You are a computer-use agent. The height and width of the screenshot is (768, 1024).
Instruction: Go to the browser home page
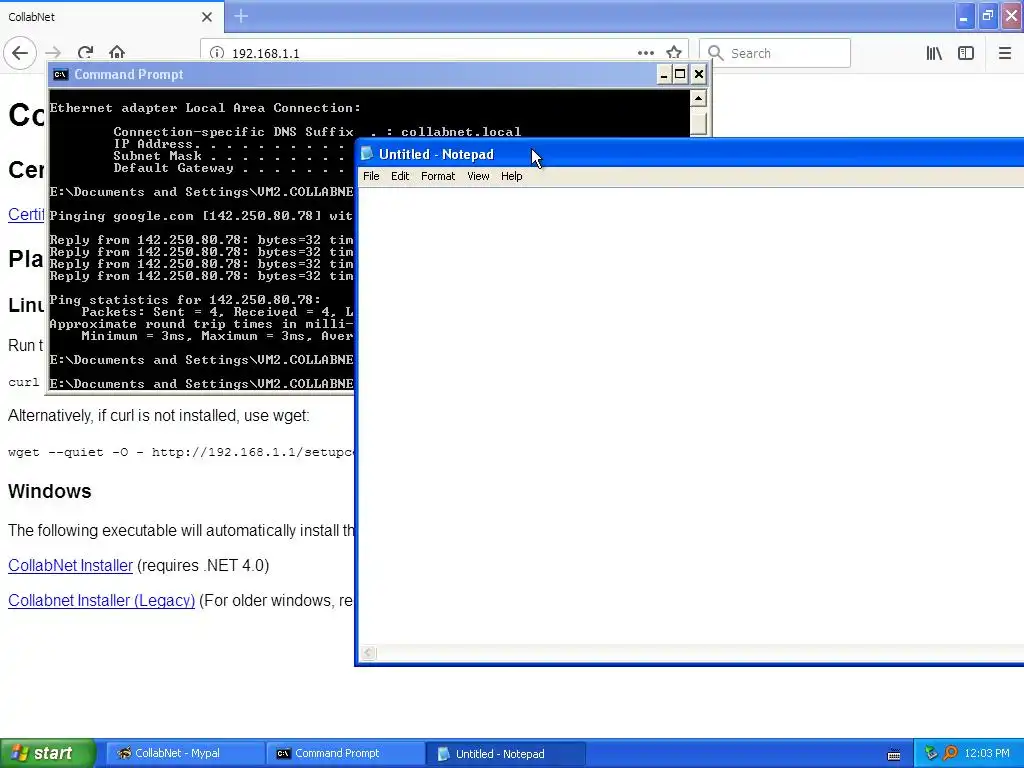click(x=117, y=53)
